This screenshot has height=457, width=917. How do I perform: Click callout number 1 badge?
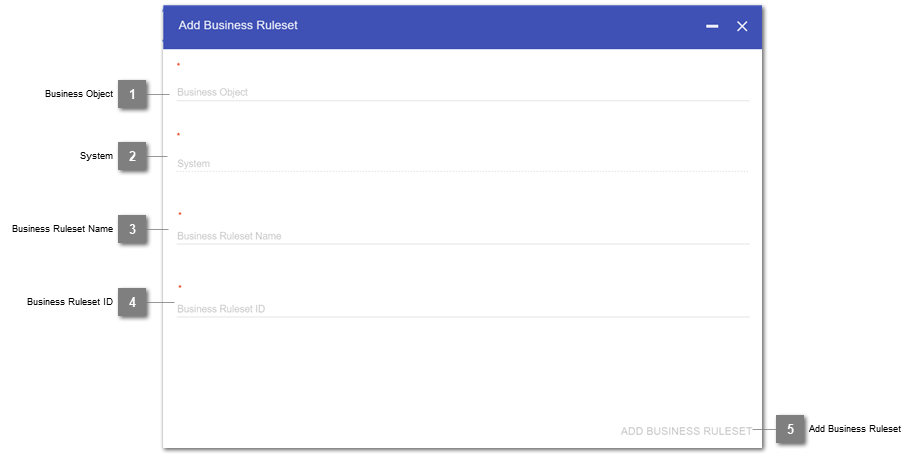(x=131, y=94)
